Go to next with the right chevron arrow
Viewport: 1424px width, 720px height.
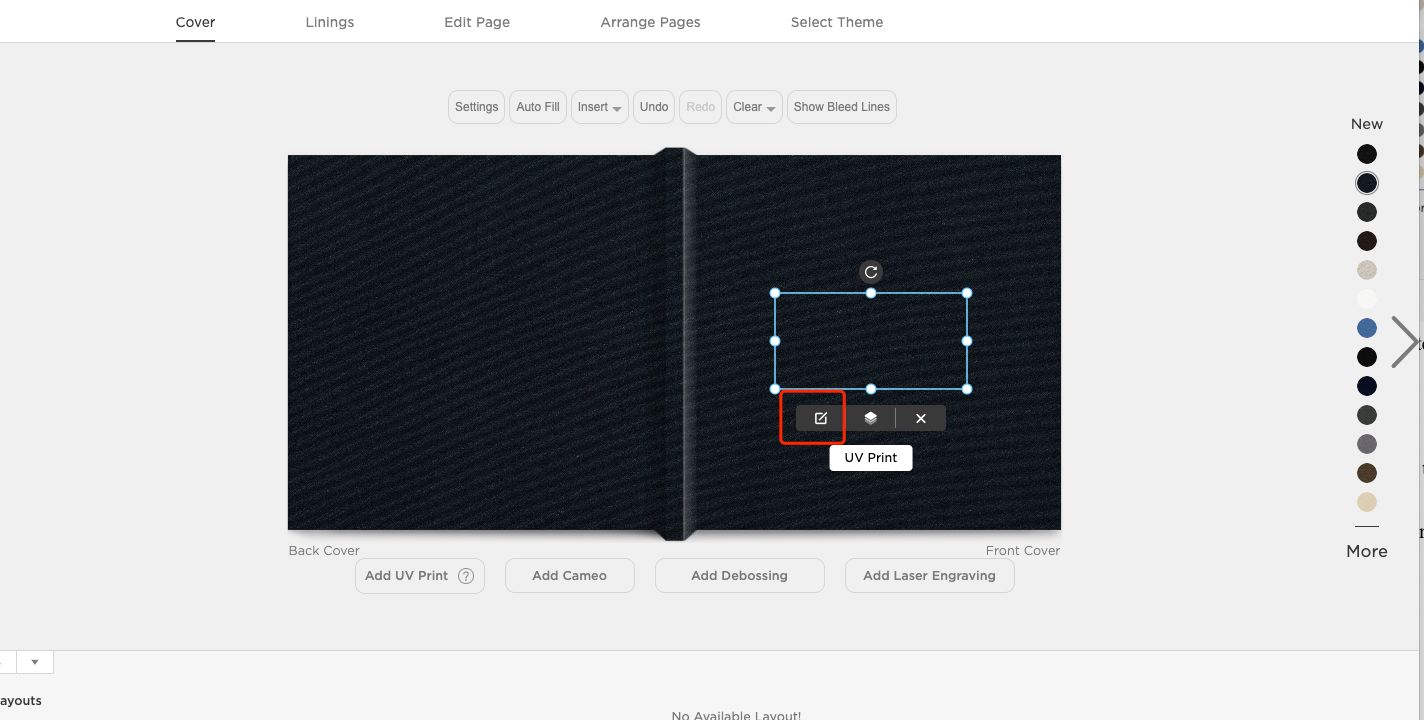point(1404,342)
